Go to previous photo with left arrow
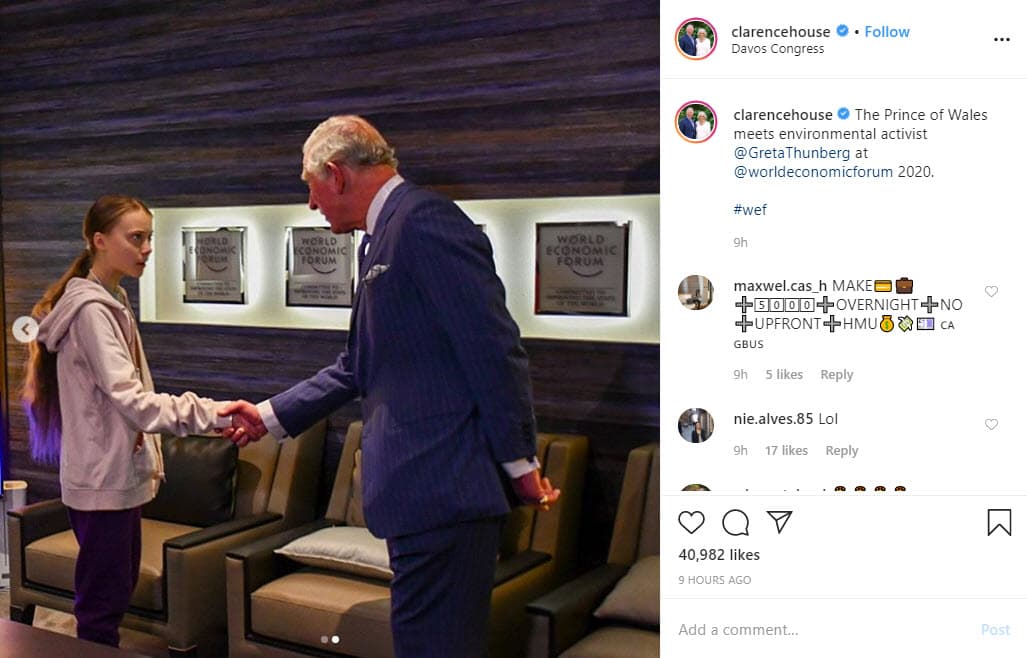Viewport: 1027px width, 658px height. click(x=26, y=329)
